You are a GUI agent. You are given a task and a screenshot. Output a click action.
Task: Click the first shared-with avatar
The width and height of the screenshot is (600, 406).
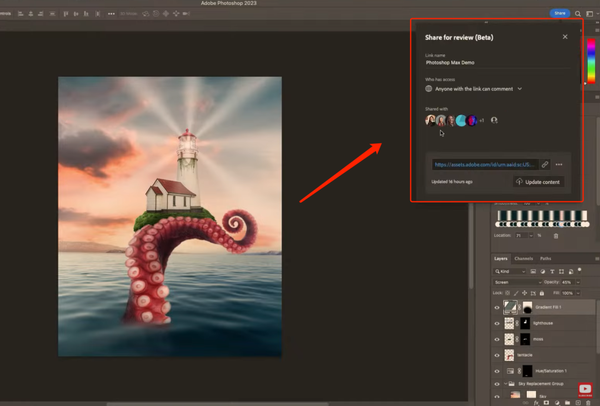[430, 120]
